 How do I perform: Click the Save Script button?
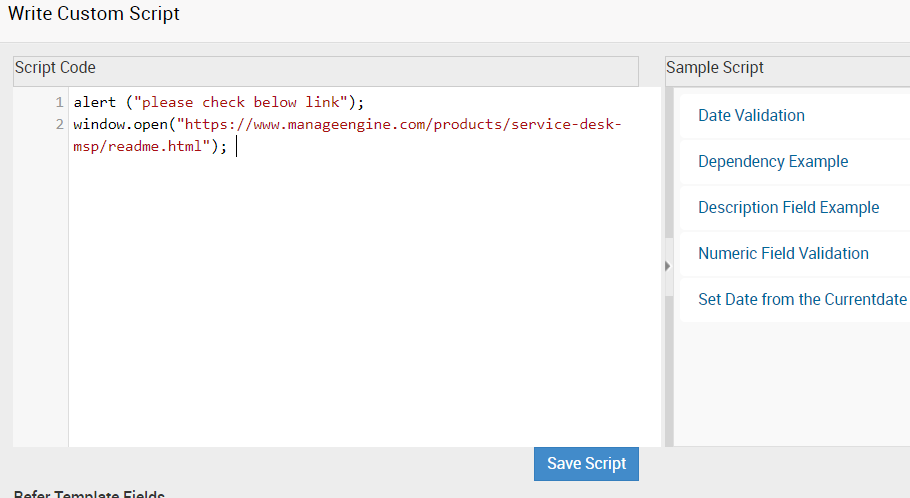coord(586,464)
